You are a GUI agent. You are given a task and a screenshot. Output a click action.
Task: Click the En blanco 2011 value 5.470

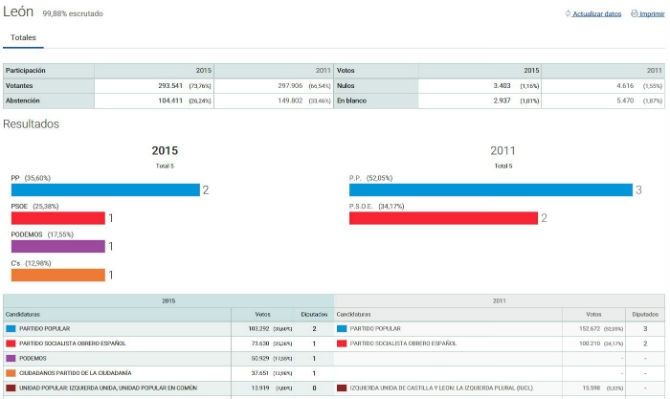coord(625,101)
